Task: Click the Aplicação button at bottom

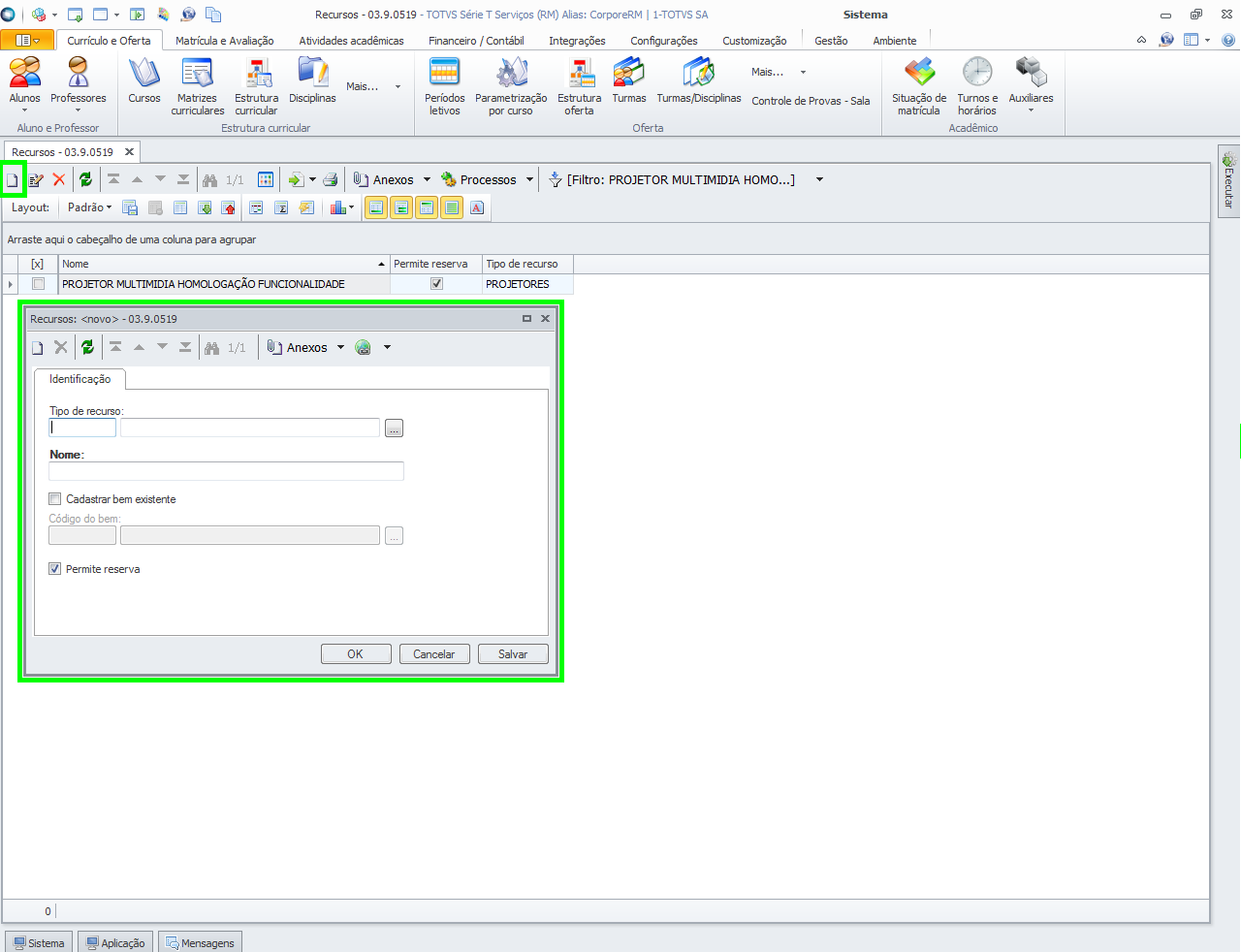Action: click(115, 942)
